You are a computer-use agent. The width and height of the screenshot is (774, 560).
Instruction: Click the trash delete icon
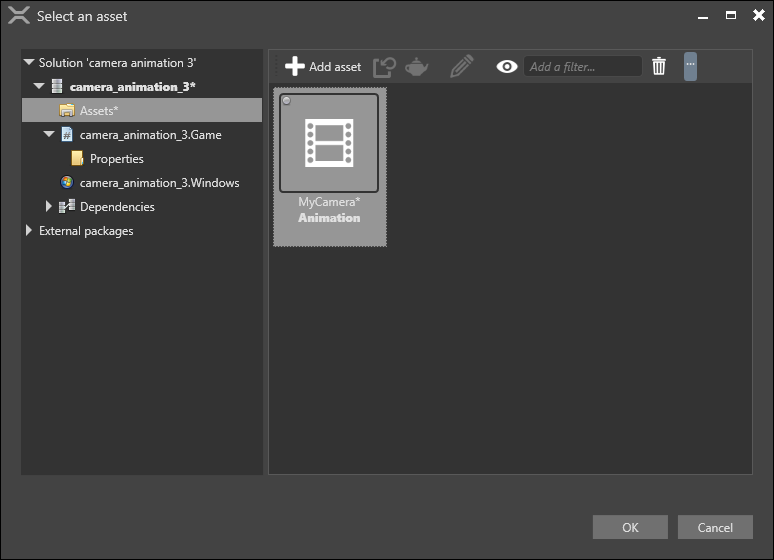(x=659, y=67)
